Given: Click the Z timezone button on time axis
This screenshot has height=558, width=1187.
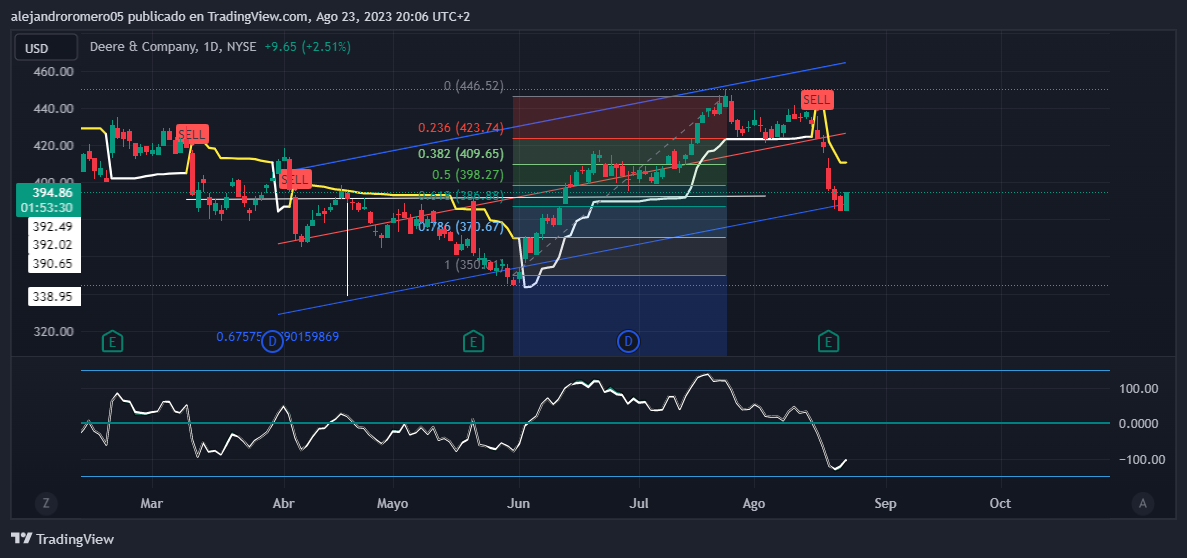Looking at the screenshot, I should tap(46, 503).
